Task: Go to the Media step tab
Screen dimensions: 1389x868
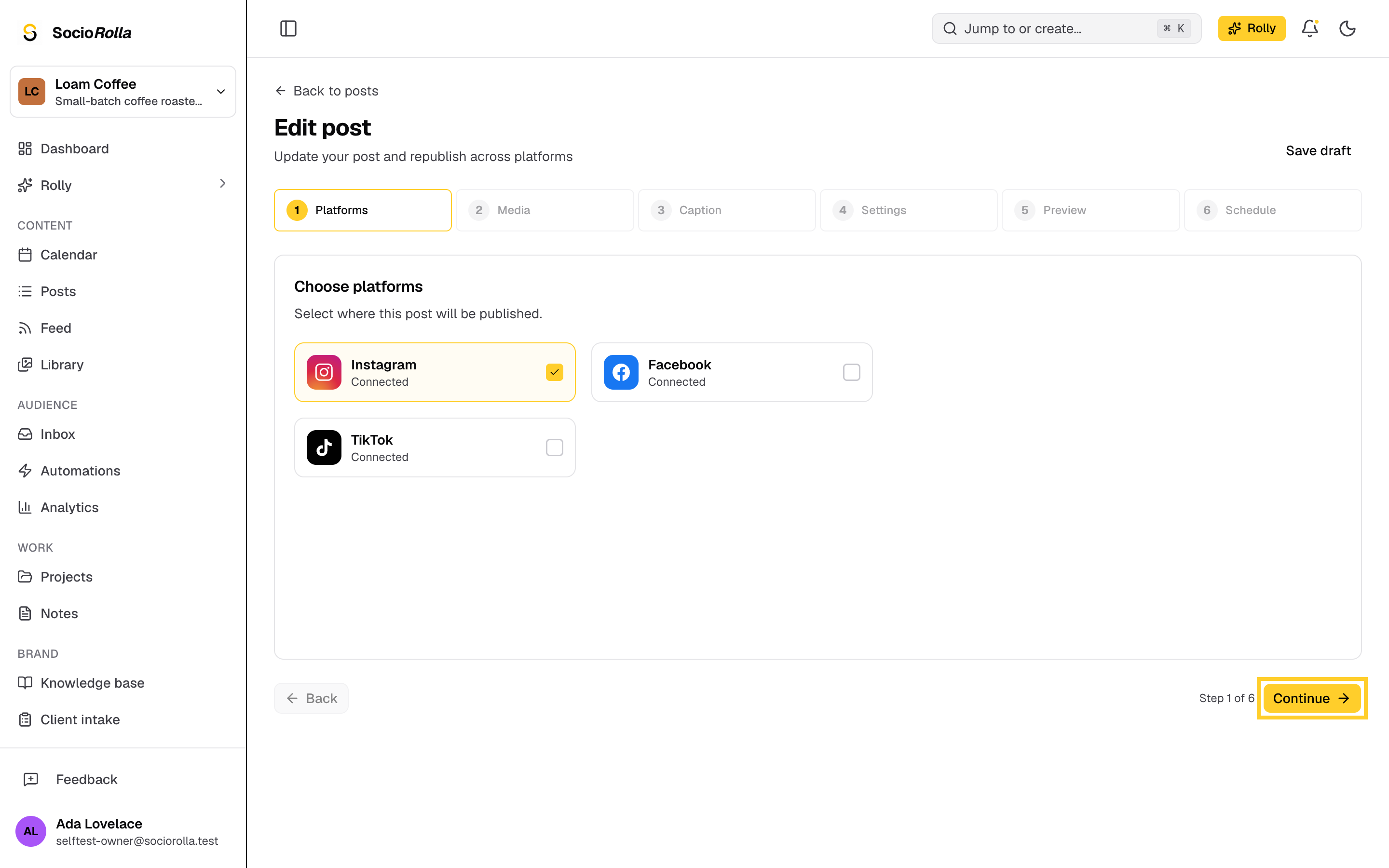Action: coord(545,210)
